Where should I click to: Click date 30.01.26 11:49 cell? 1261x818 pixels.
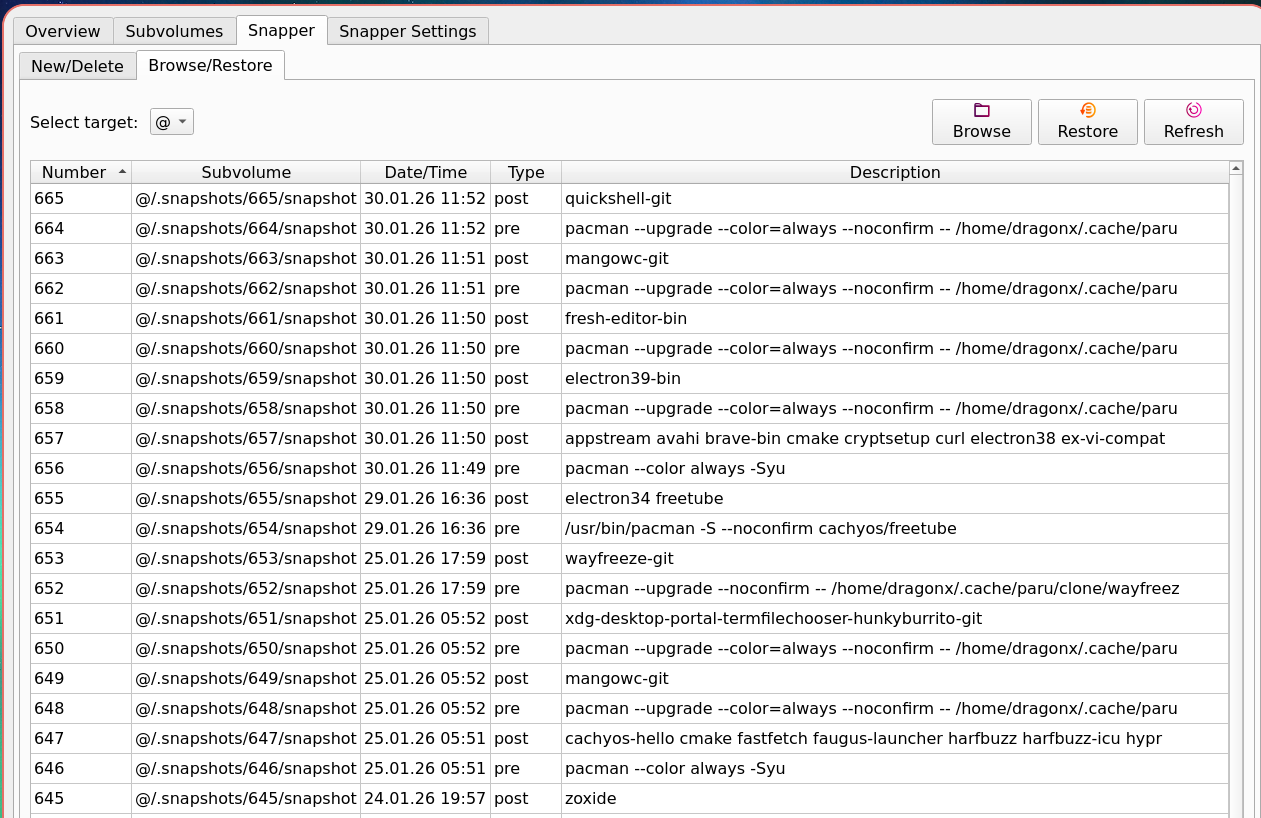click(425, 468)
